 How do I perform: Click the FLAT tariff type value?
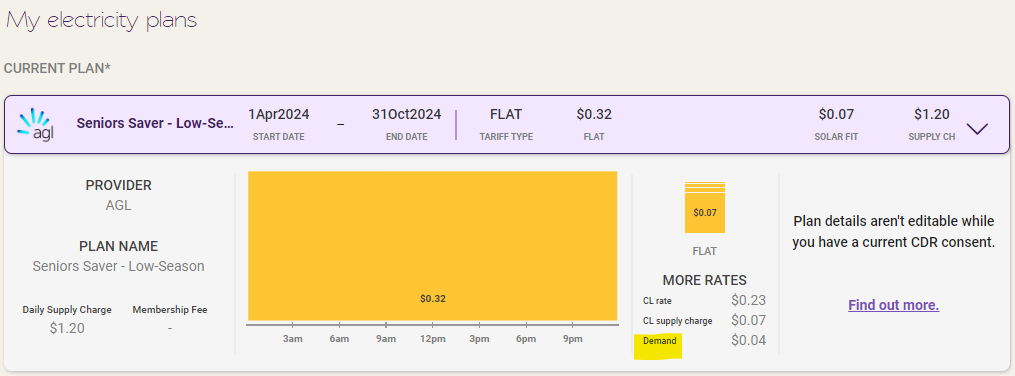click(506, 115)
